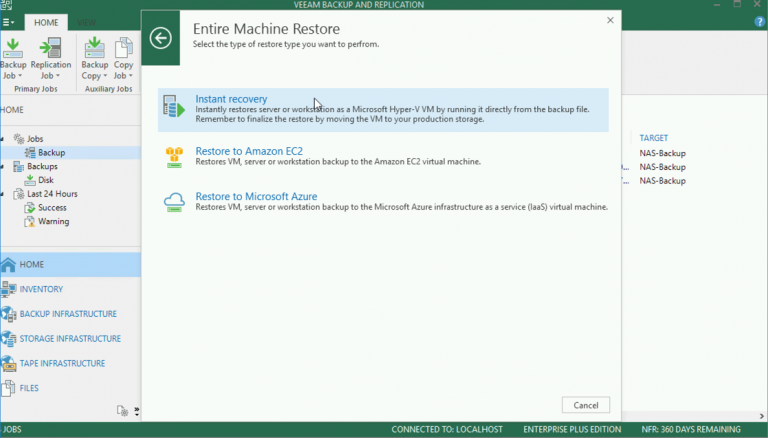This screenshot has width=768, height=438.
Task: Select Warning under Last 24 Hours
Action: click(x=53, y=221)
